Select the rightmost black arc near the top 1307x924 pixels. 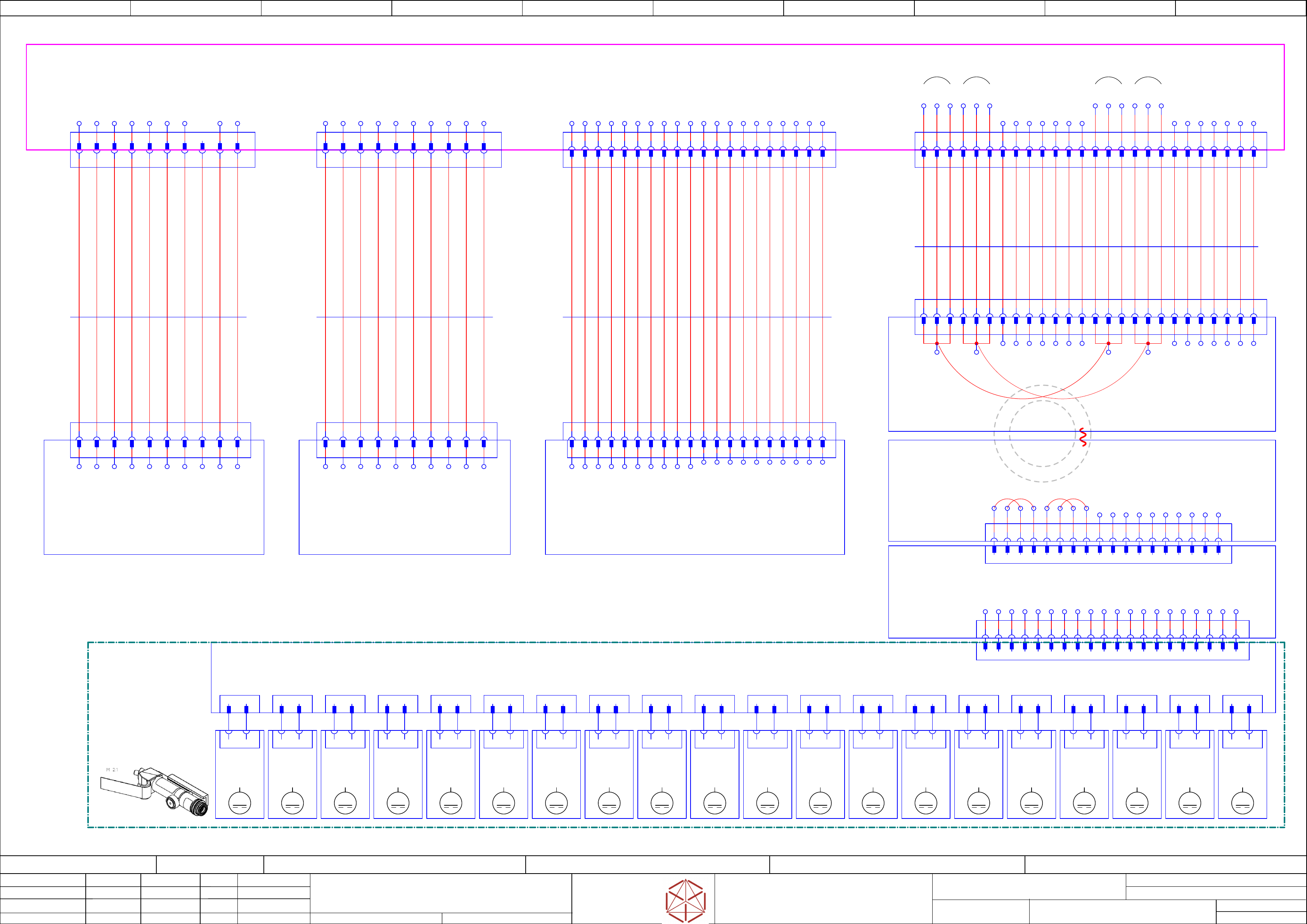click(x=1148, y=78)
